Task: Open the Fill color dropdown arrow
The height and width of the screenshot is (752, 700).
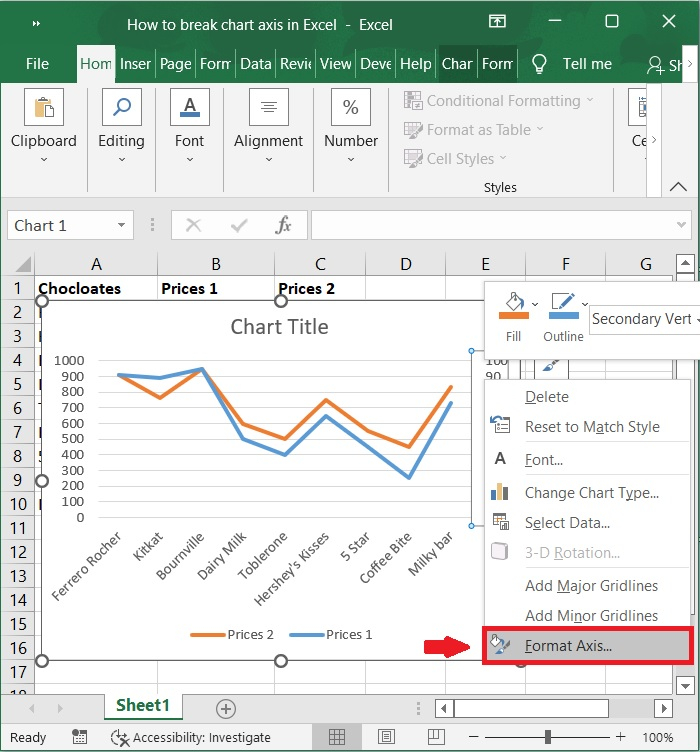Action: click(x=535, y=304)
